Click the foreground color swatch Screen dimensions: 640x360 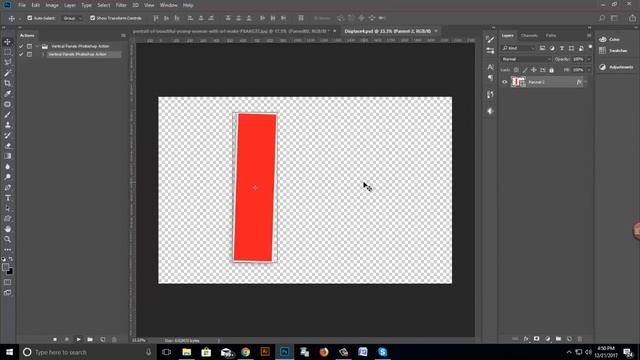pos(5,267)
